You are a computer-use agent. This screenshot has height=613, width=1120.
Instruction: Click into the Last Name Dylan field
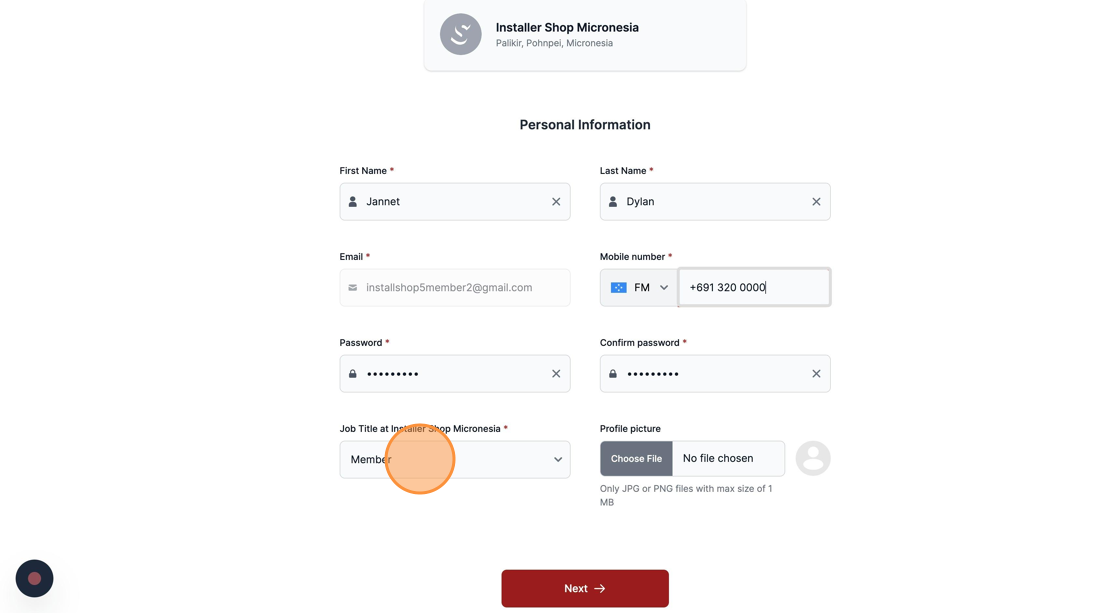715,201
